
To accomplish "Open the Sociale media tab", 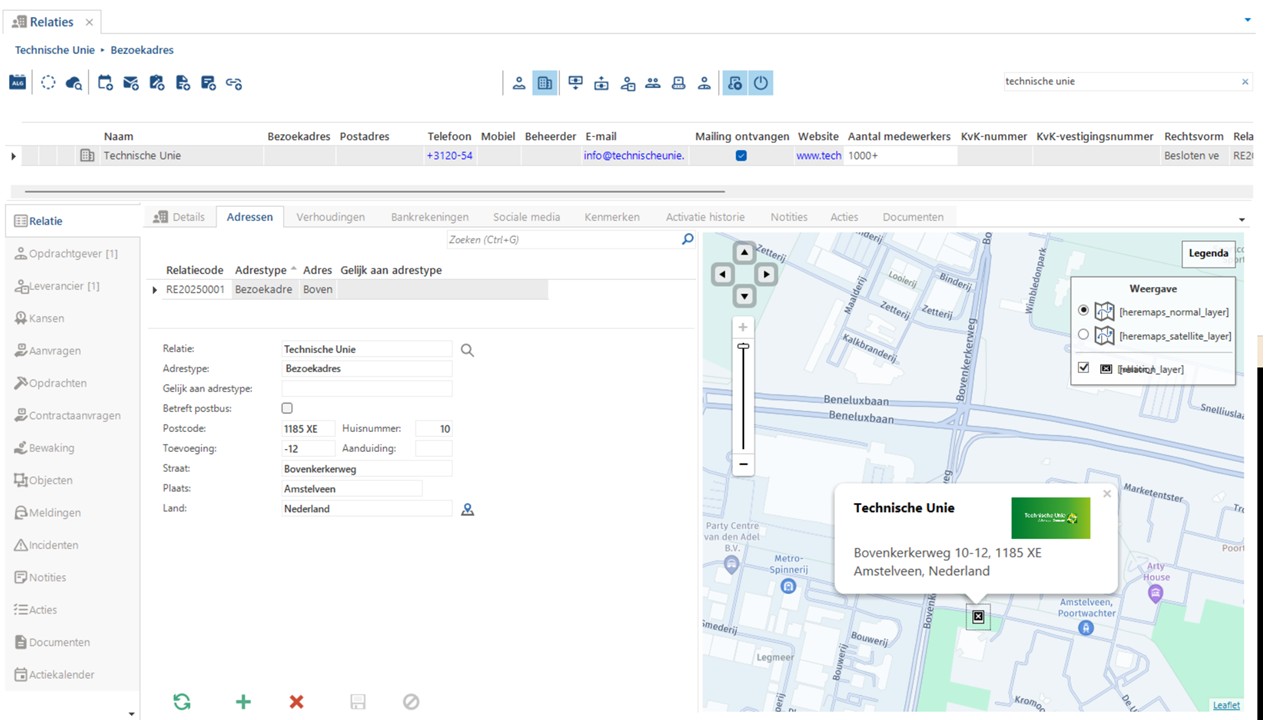I will (526, 217).
